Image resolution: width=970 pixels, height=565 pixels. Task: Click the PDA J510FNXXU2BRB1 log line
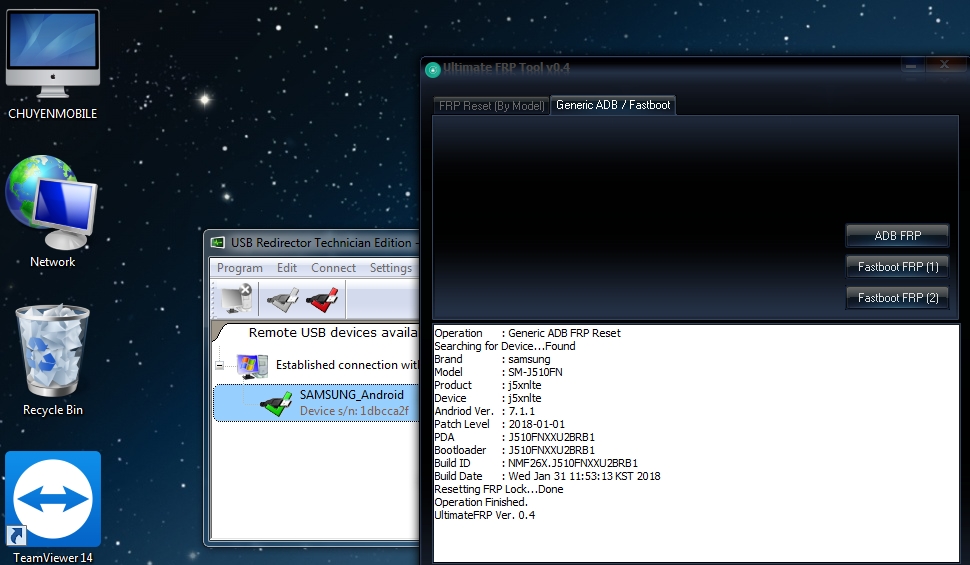point(514,437)
